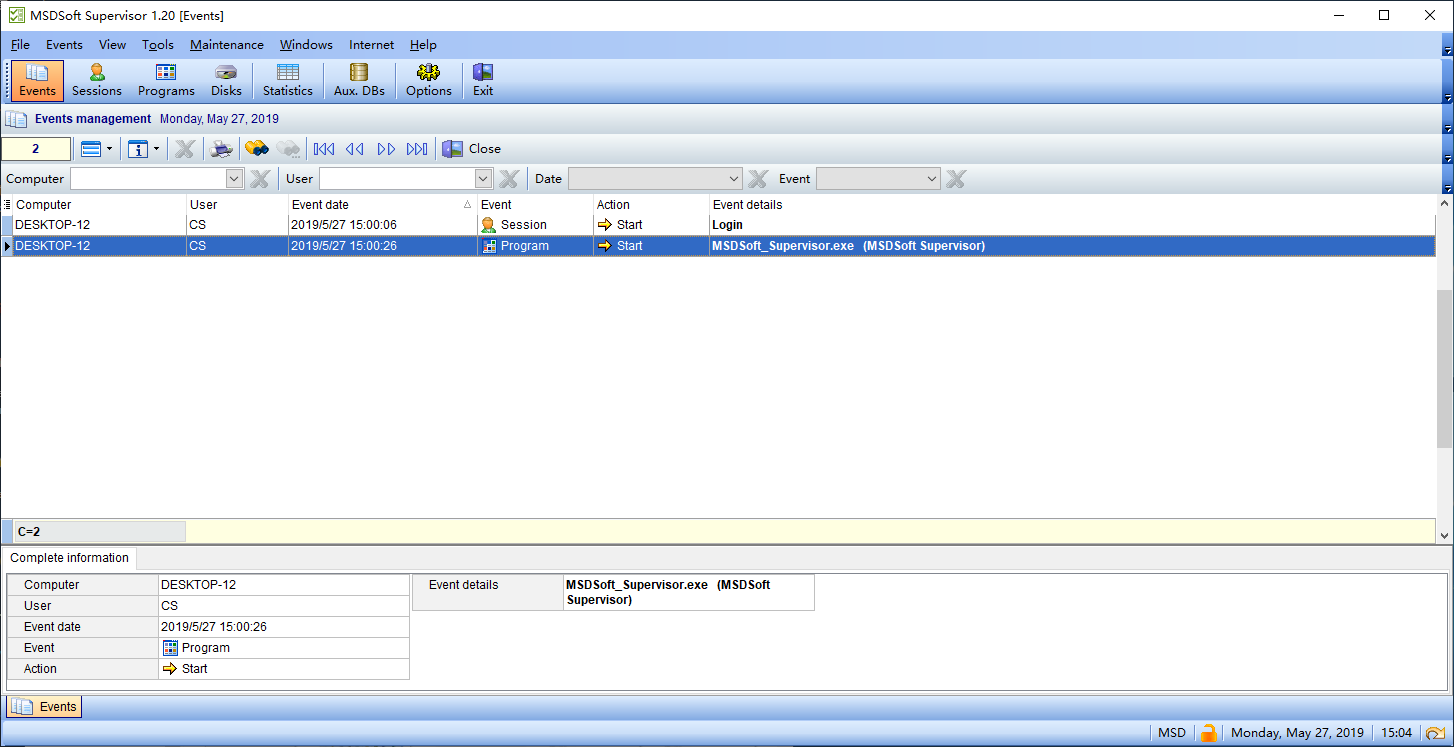This screenshot has height=747, width=1454.
Task: Click the status bar icon beside 15:04
Action: (1434, 733)
